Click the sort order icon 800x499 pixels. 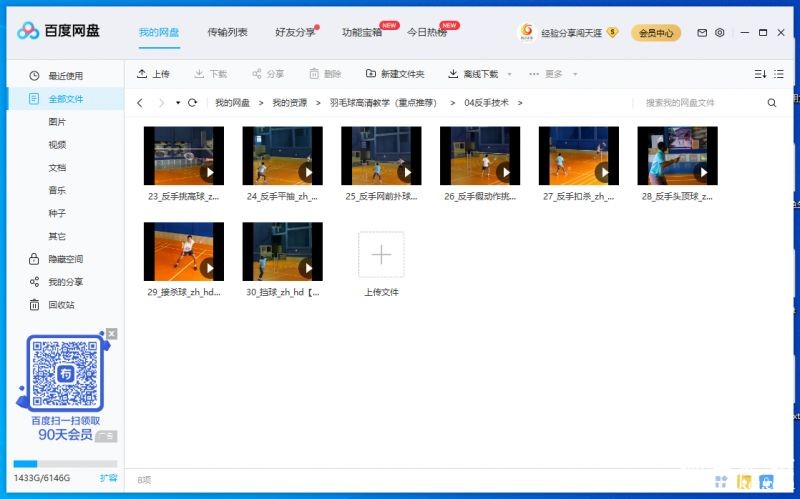tap(760, 74)
